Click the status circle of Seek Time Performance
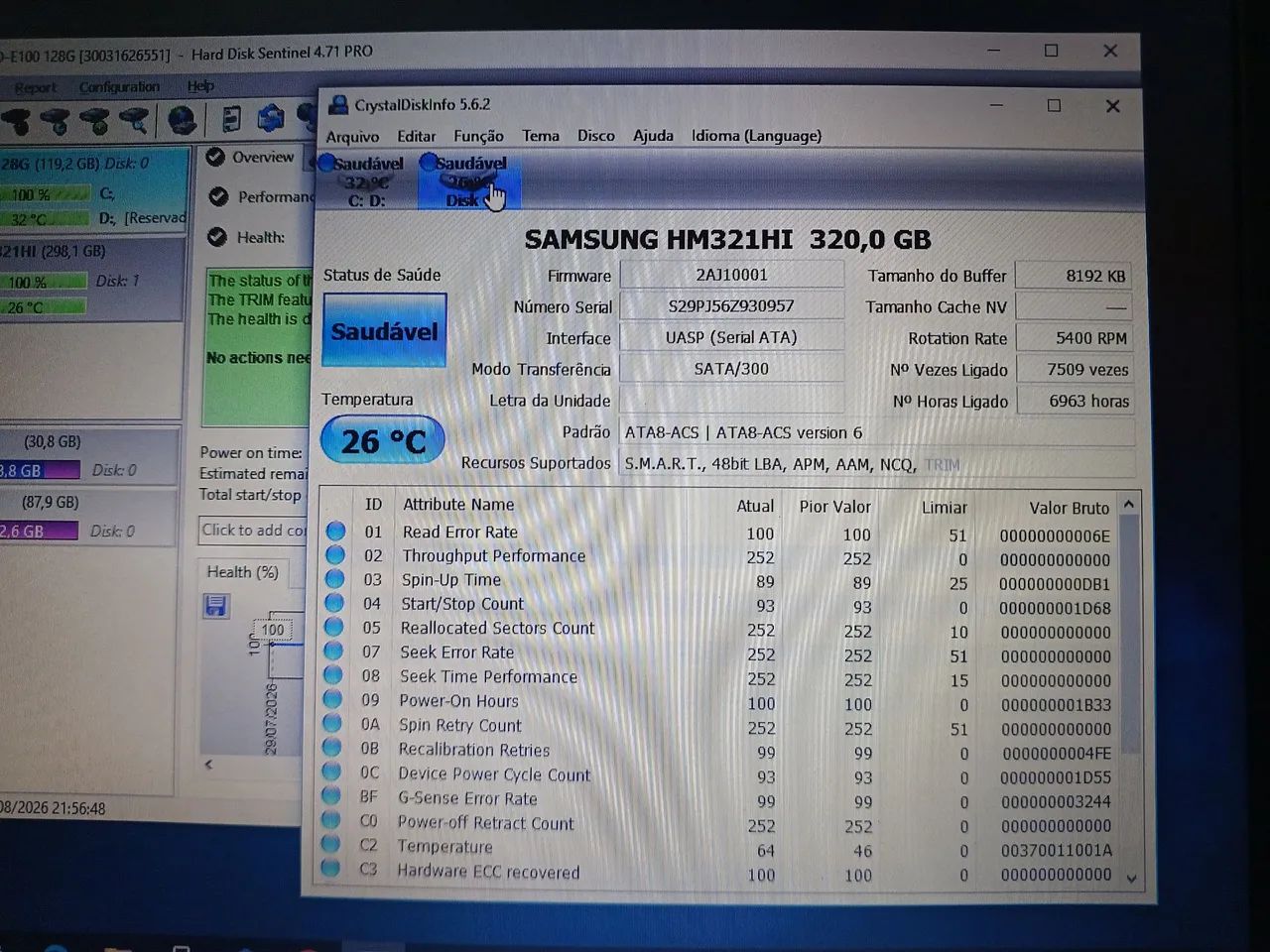 click(x=333, y=675)
